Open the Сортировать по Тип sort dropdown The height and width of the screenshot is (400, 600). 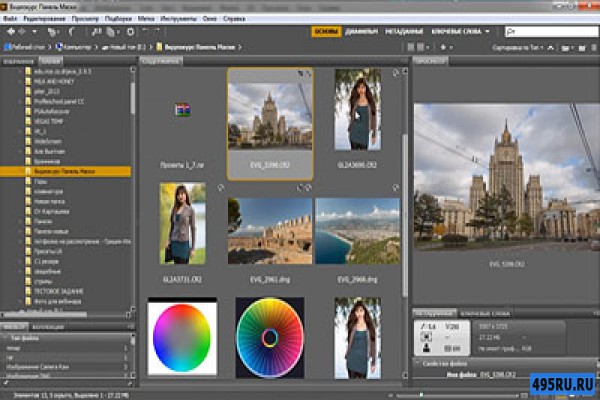[x=518, y=48]
